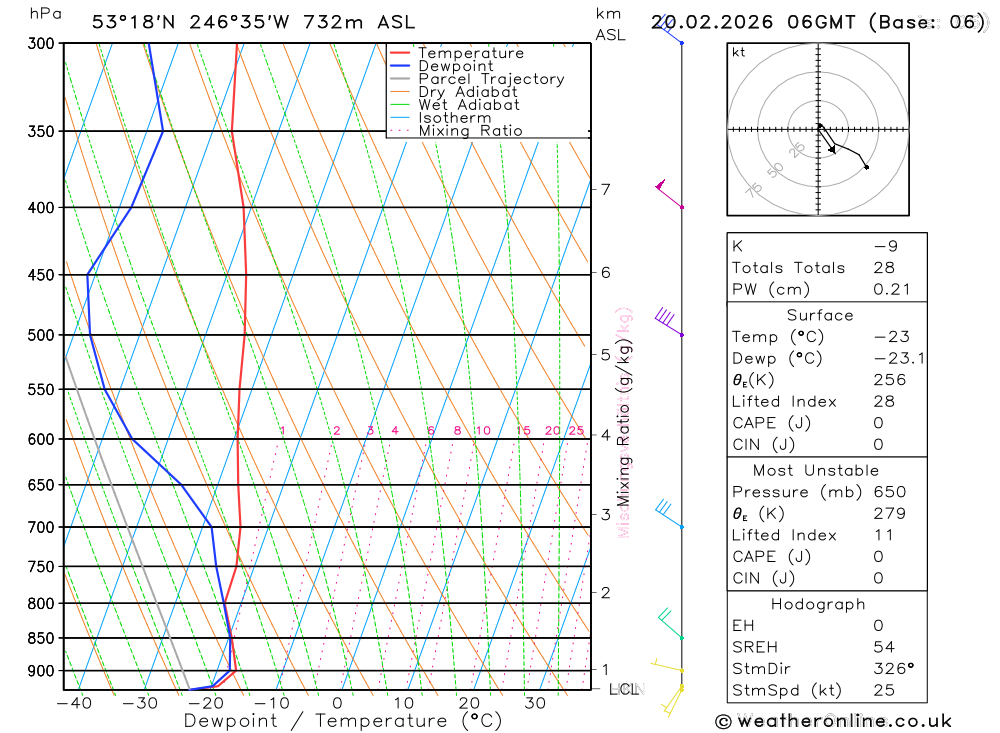The width and height of the screenshot is (1000, 733).
Task: Click the 500 hPa pressure axis label
Action: 41,335
